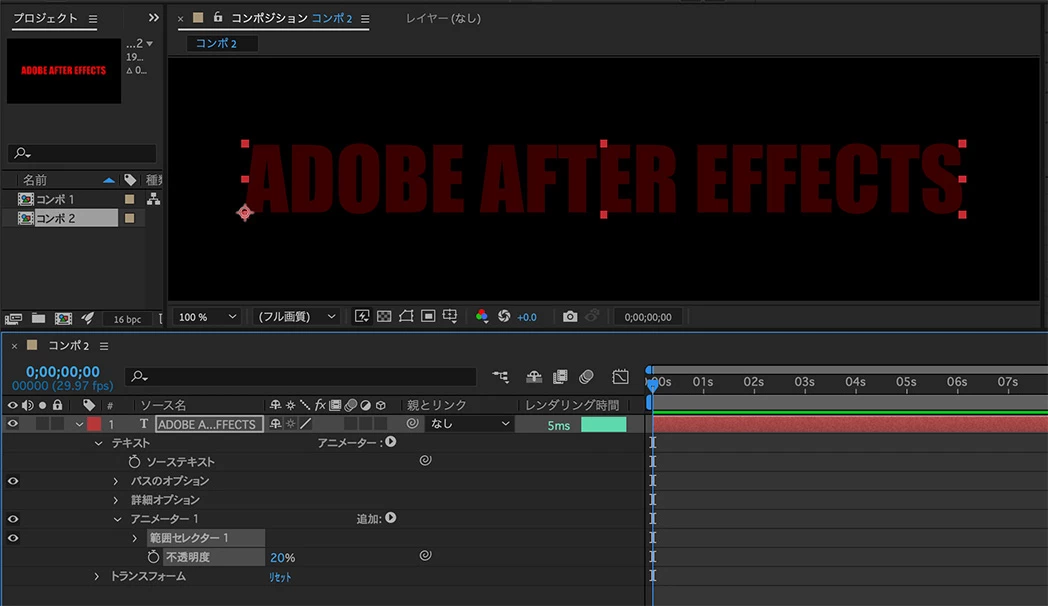
Task: Toggle the transparency grid icon
Action: pyautogui.click(x=384, y=316)
